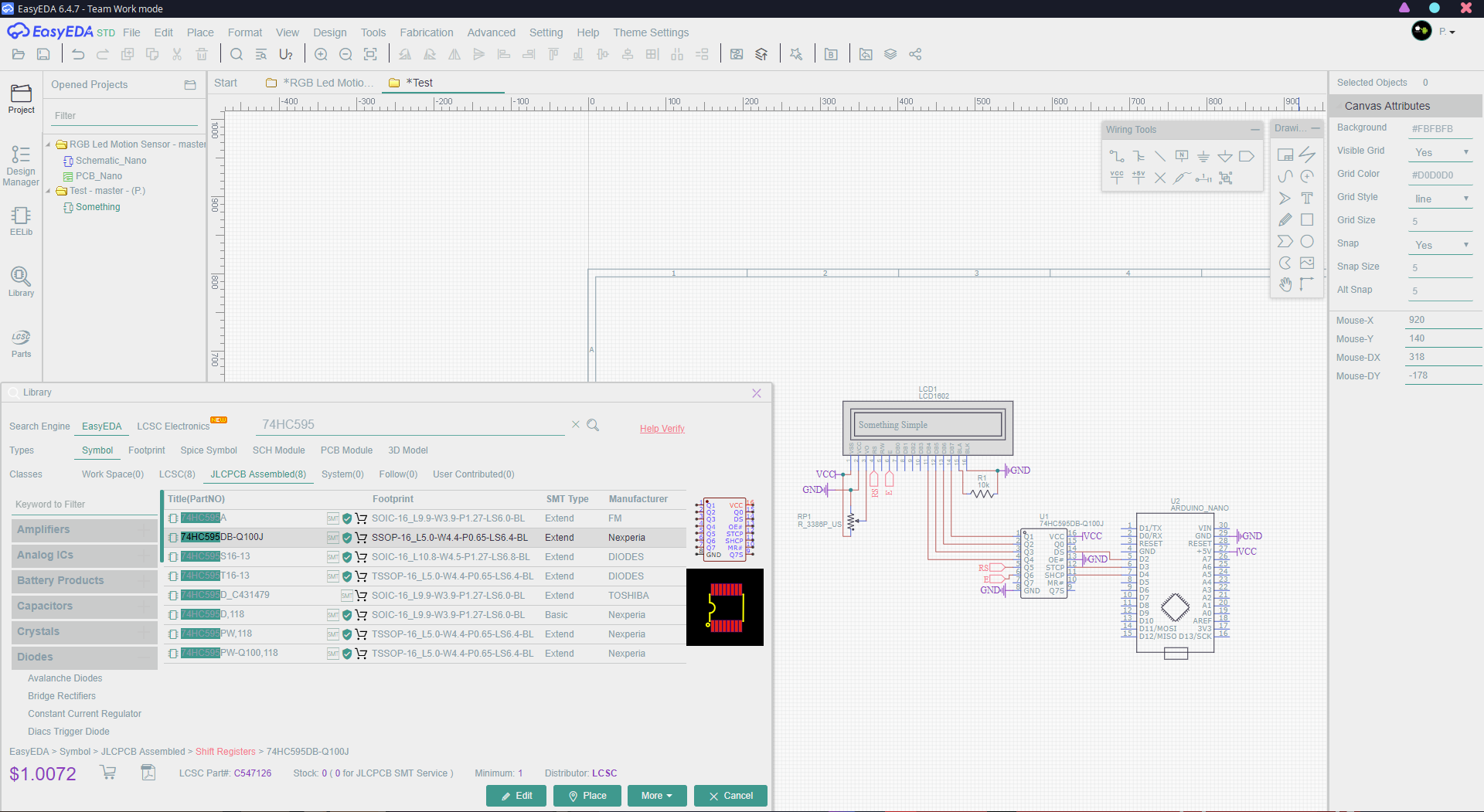Viewport: 1484px width, 812px height.
Task: Click the Share toolbar icon
Action: (x=915, y=54)
